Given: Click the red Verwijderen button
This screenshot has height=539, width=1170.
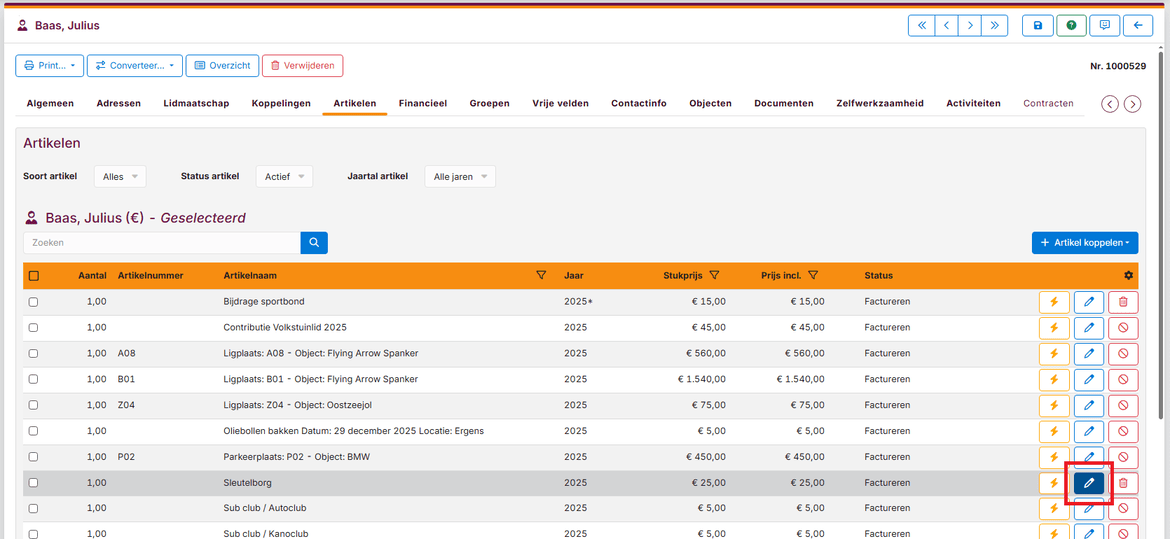Looking at the screenshot, I should tap(302, 66).
